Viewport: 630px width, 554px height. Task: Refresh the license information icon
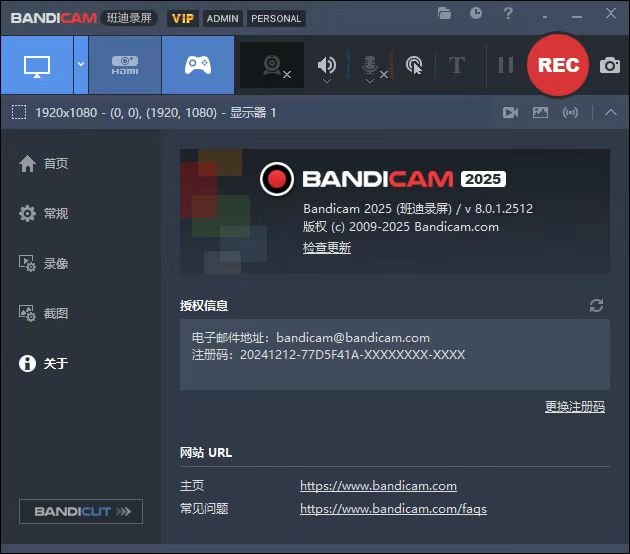(597, 305)
